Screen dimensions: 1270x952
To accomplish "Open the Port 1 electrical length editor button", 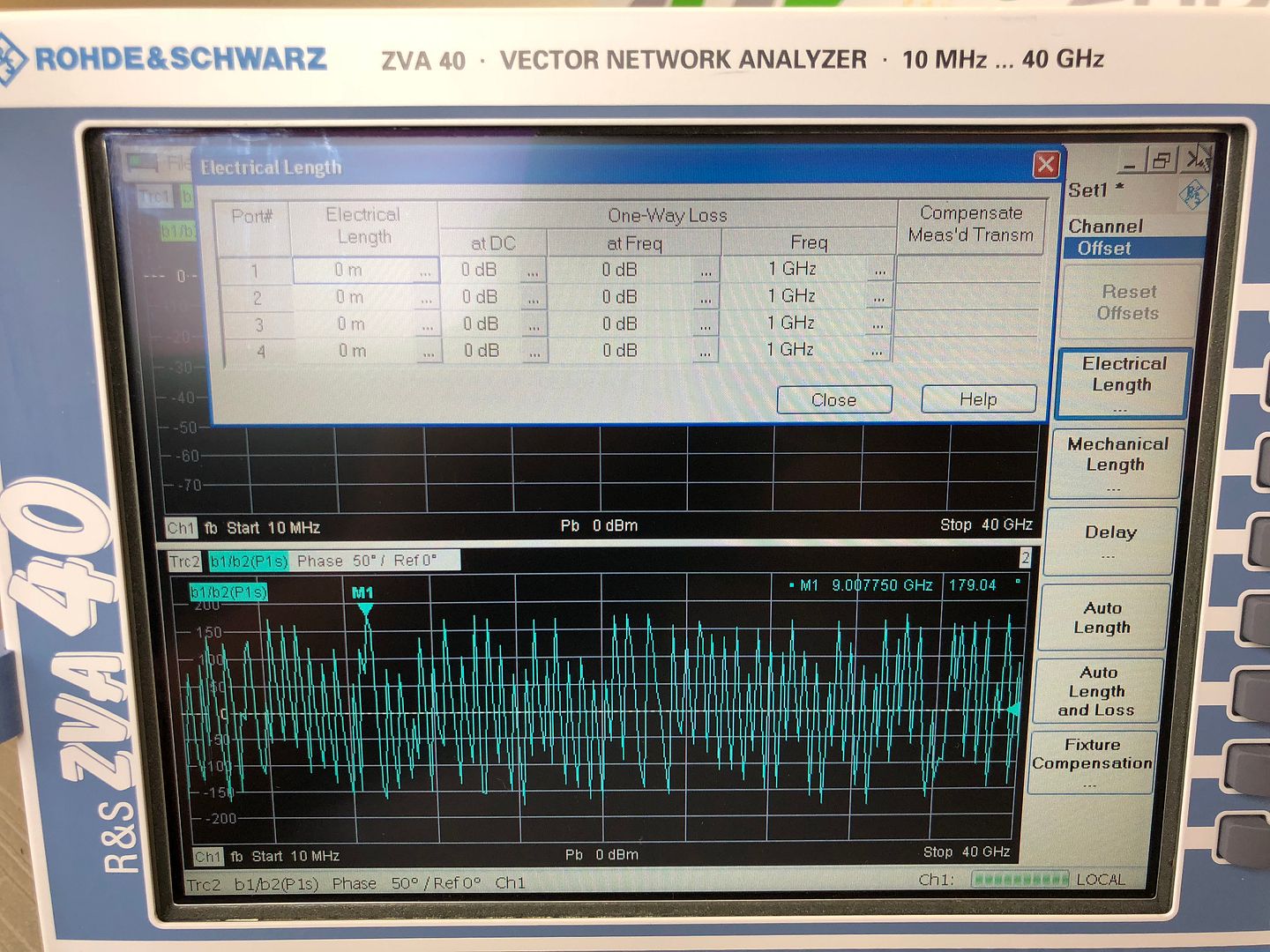I will 426,271.
